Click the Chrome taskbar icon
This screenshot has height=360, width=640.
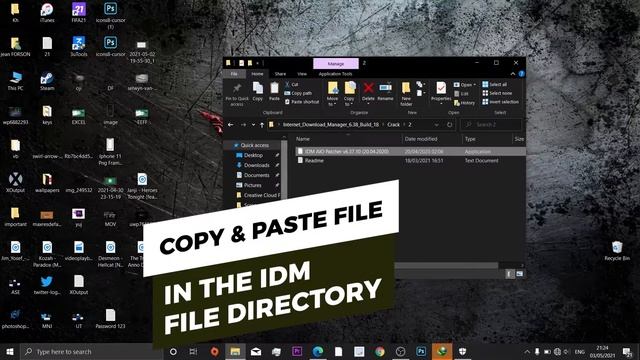tap(380, 351)
